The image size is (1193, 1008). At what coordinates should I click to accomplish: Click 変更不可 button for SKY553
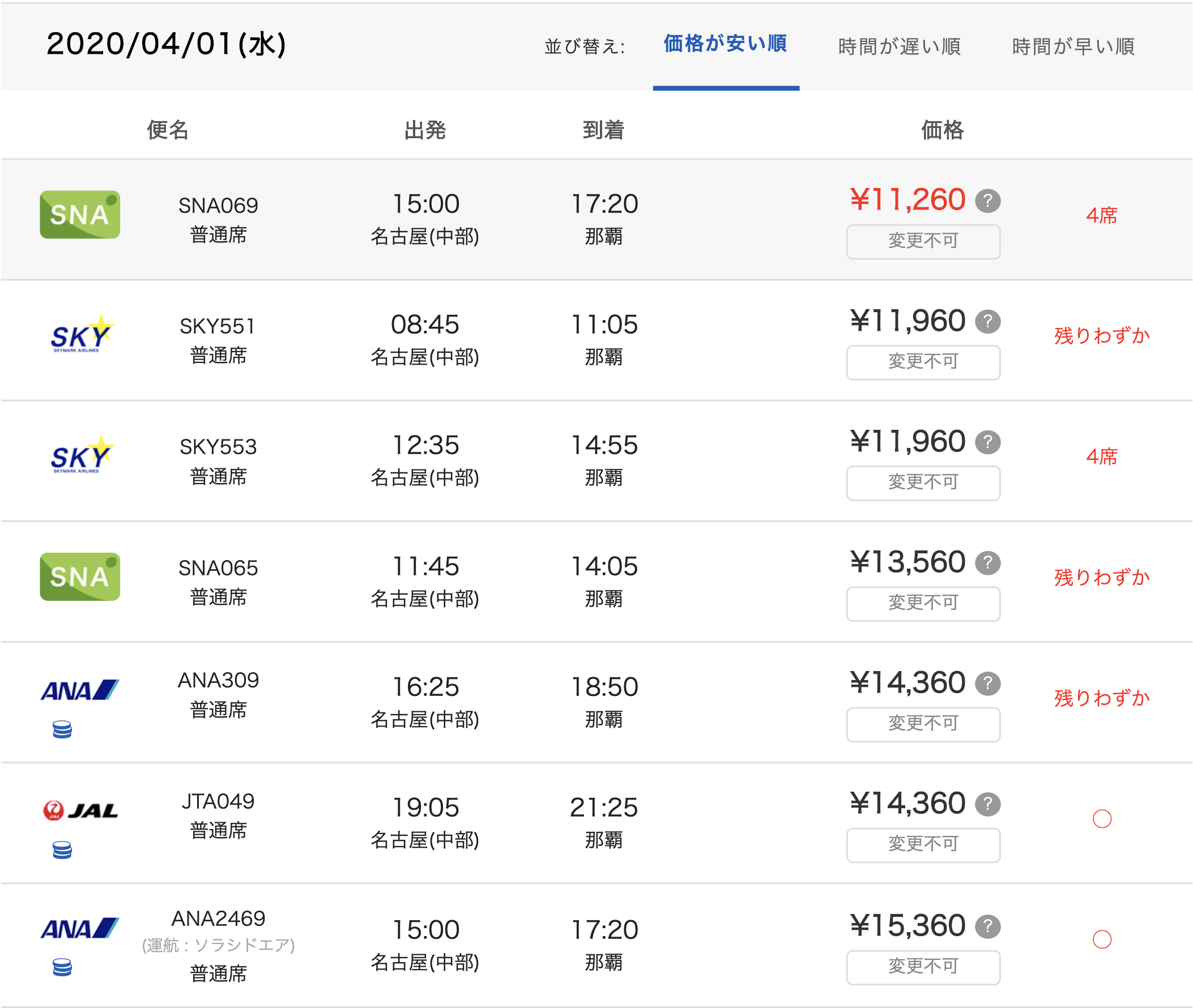click(923, 483)
